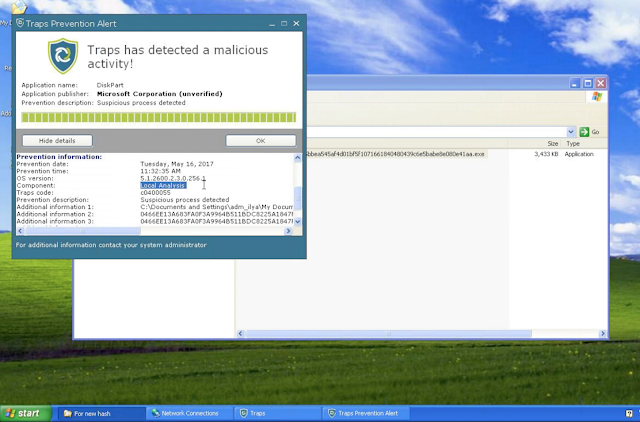Click the Application type cell in Explorer
The image size is (640, 422).
tap(579, 154)
